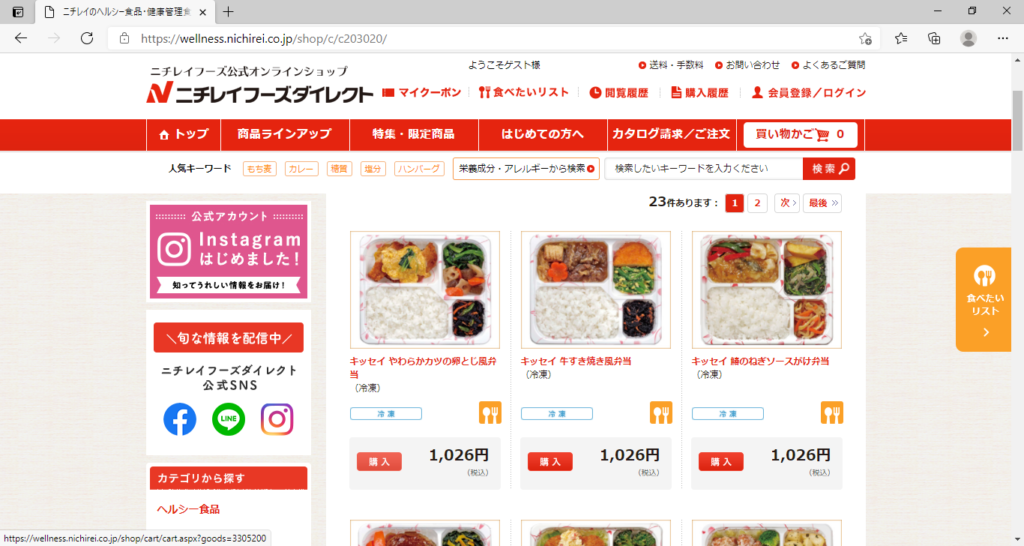Add this page to favorites star
Image resolution: width=1024 pixels, height=546 pixels.
pos(865,39)
